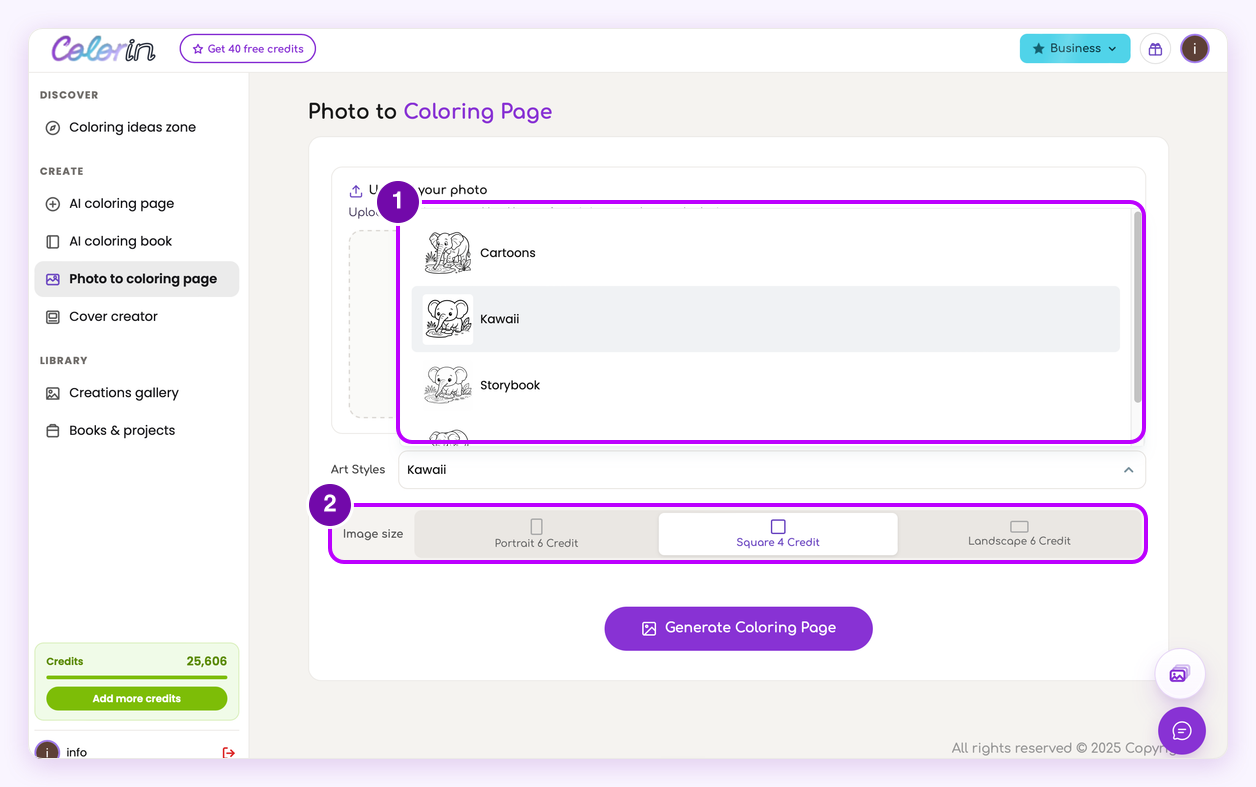Screen dimensions: 1256x787
Task: Click the credits progress bar
Action: tap(137, 677)
